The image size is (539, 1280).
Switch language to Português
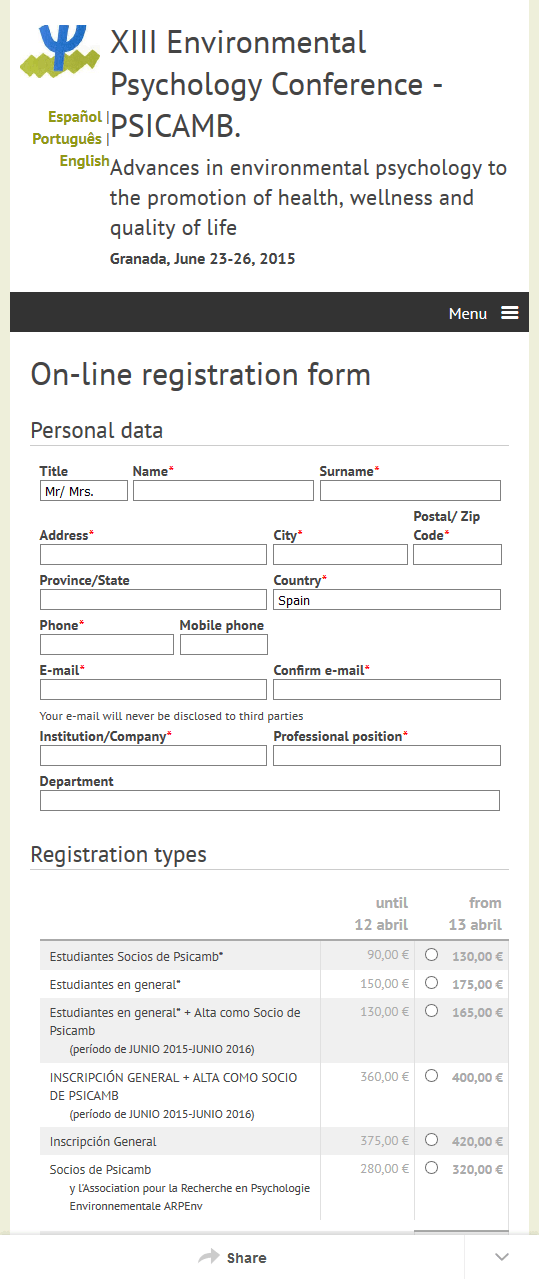67,139
